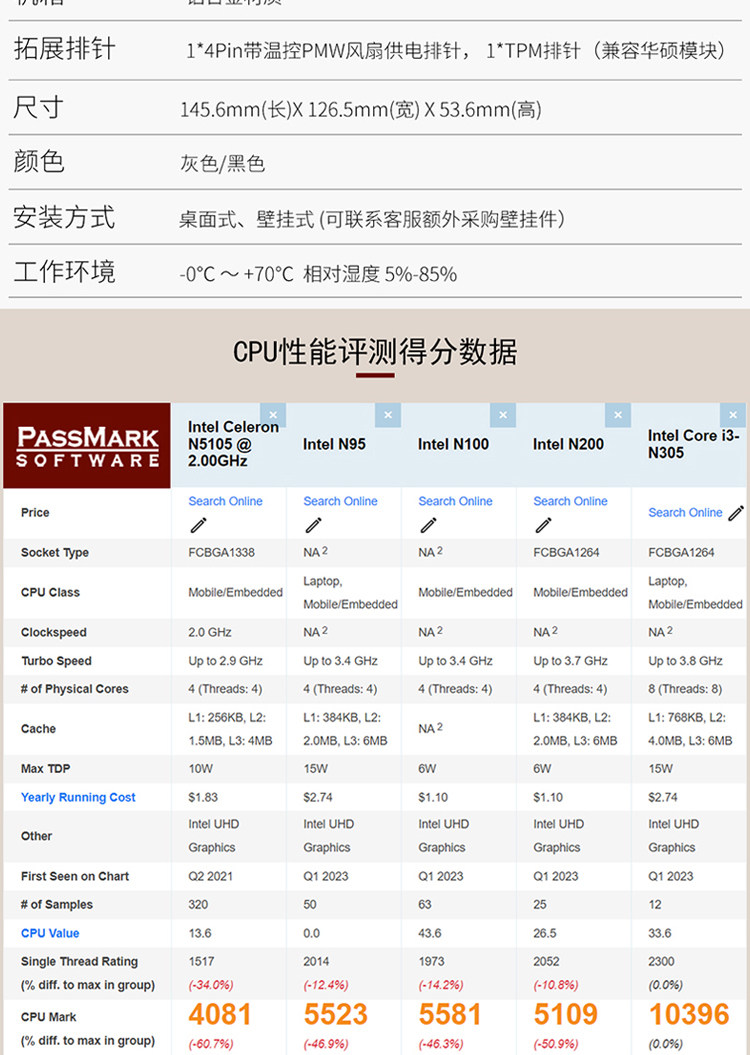Close the Intel Core i3-N305 column
This screenshot has height=1055, width=750.
tap(733, 415)
